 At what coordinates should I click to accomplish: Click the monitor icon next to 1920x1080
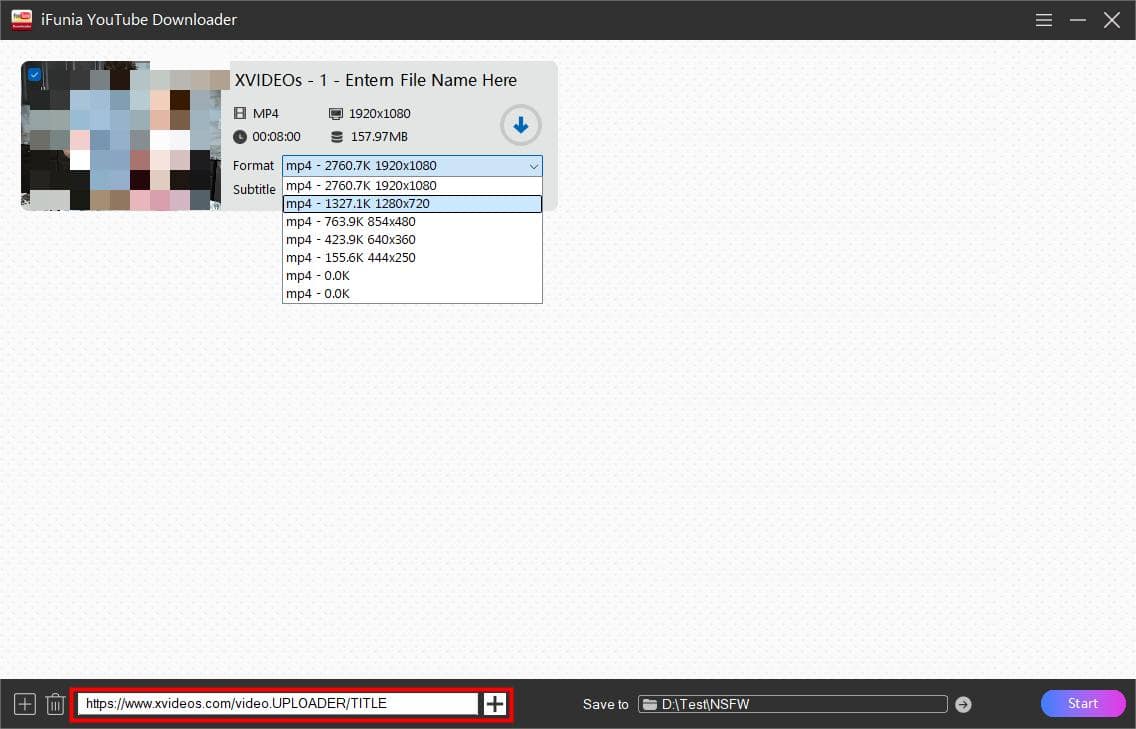[x=335, y=113]
